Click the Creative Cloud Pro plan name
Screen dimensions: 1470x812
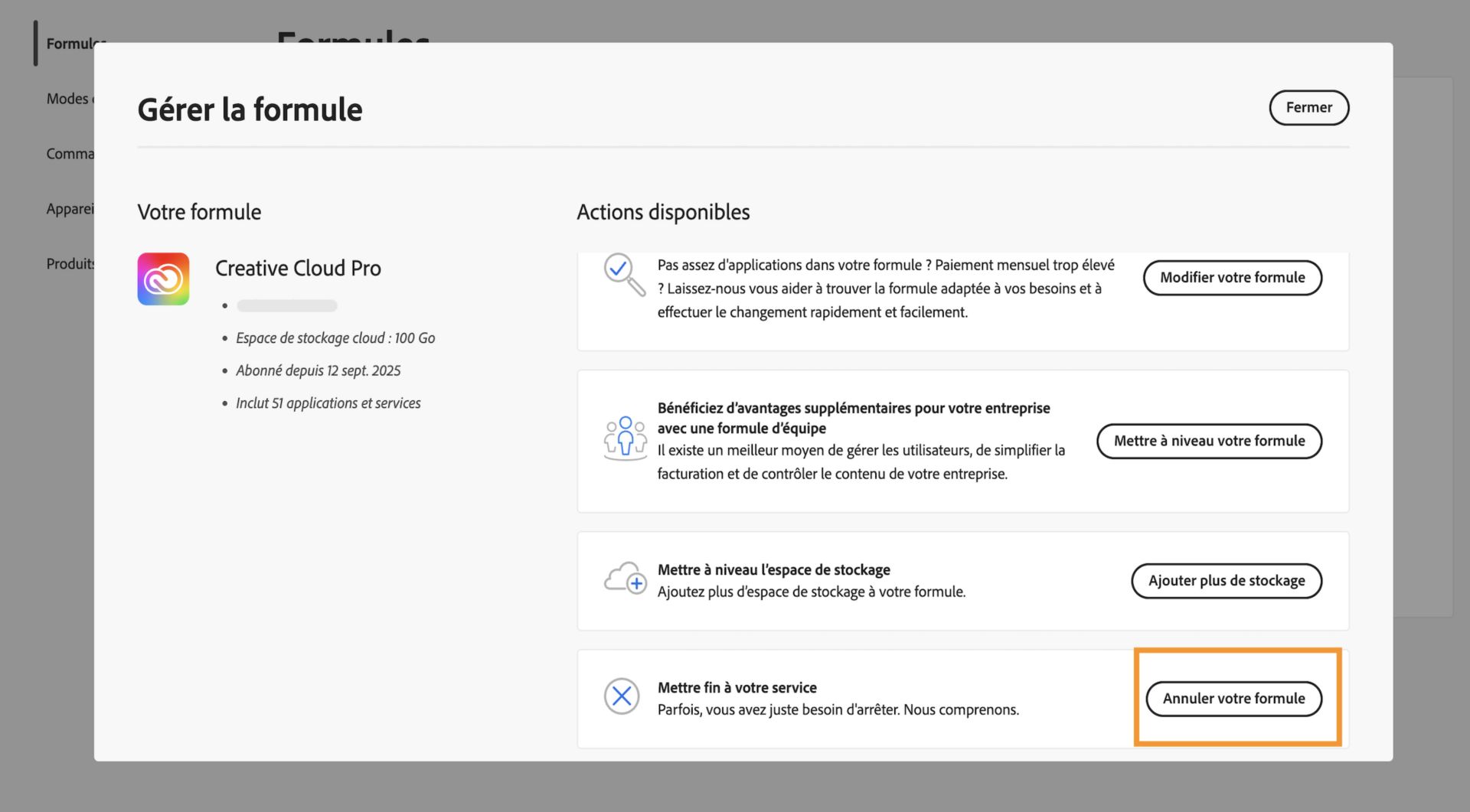(298, 269)
